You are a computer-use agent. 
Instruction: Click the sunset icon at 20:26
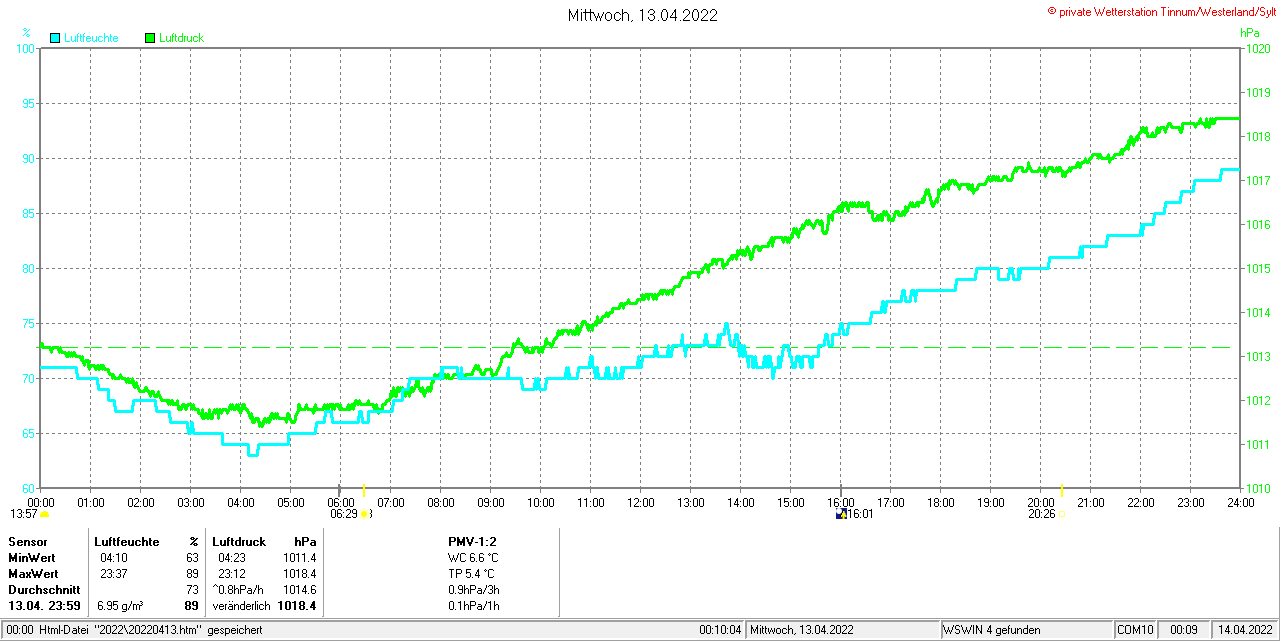click(x=1062, y=514)
